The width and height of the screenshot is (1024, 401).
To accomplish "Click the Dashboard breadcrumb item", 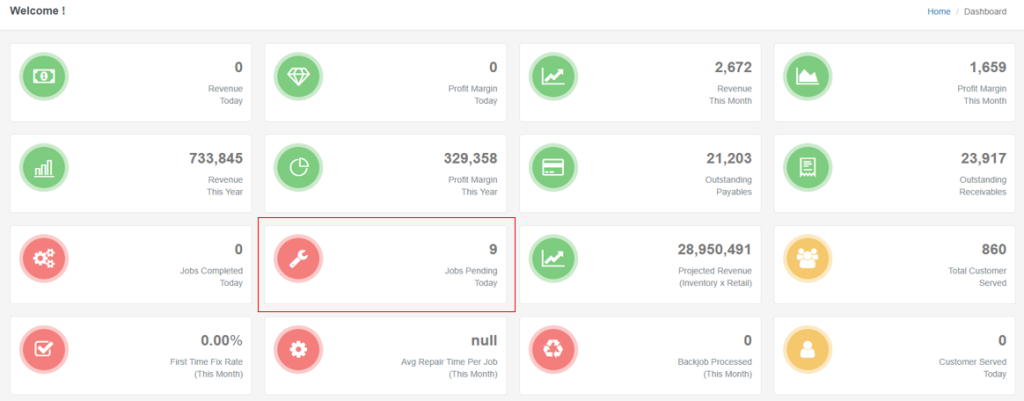I will click(985, 12).
